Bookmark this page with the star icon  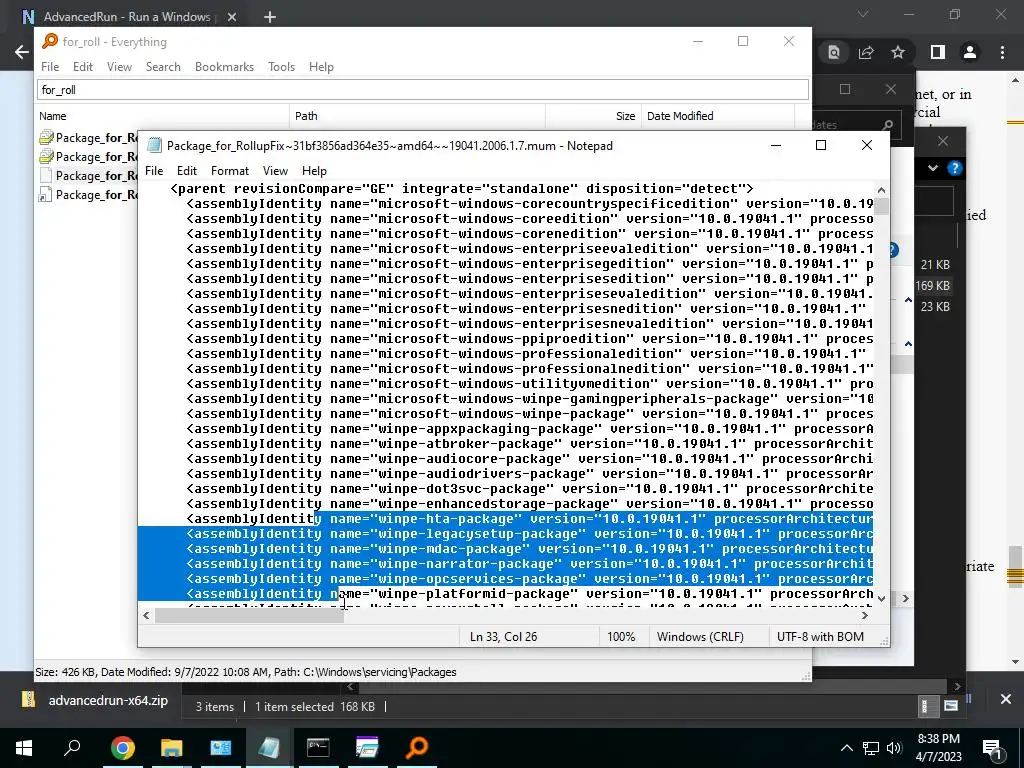pyautogui.click(x=898, y=52)
